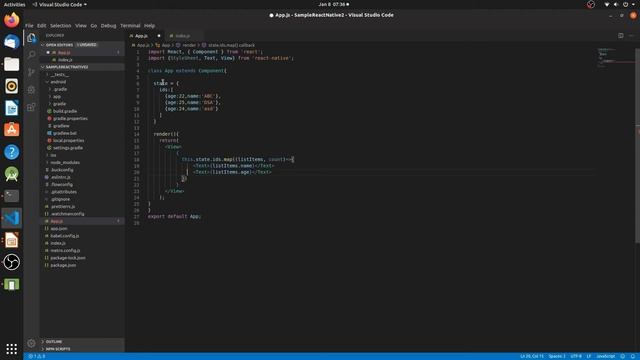Open gradle.properties in the explorer
This screenshot has width=640, height=360.
(x=70, y=118)
